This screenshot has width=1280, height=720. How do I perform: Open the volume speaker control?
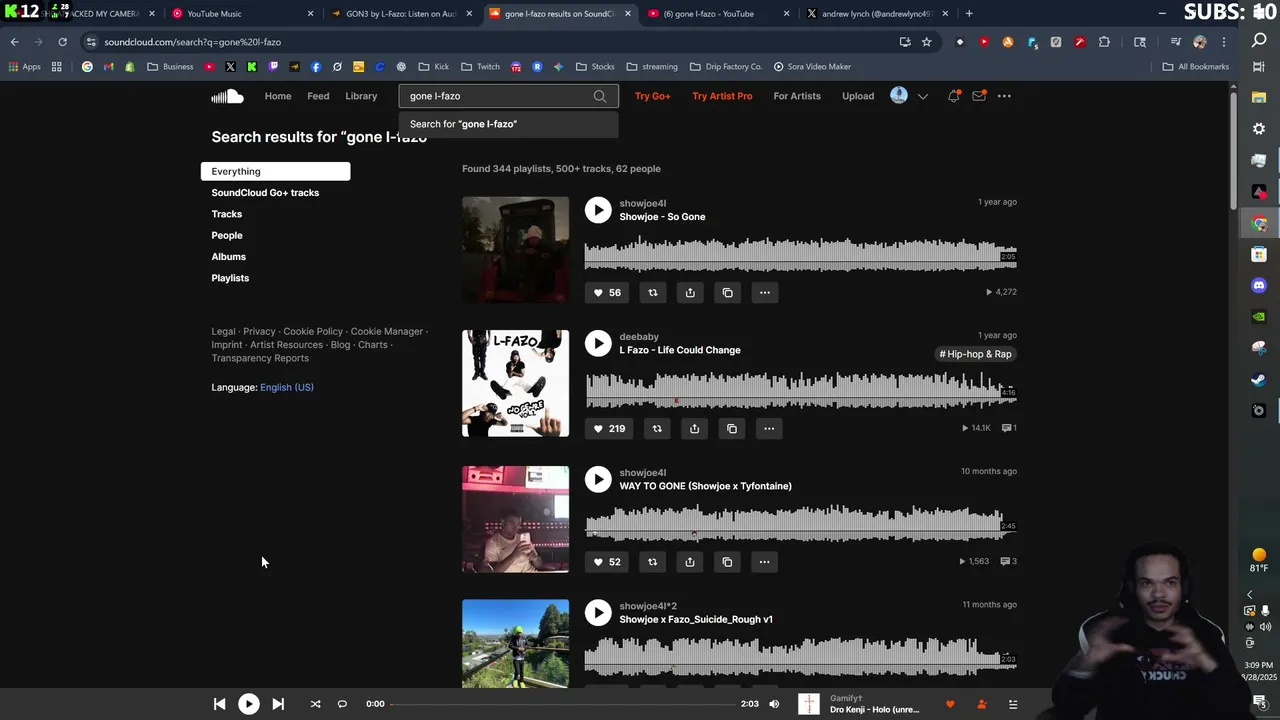point(774,704)
